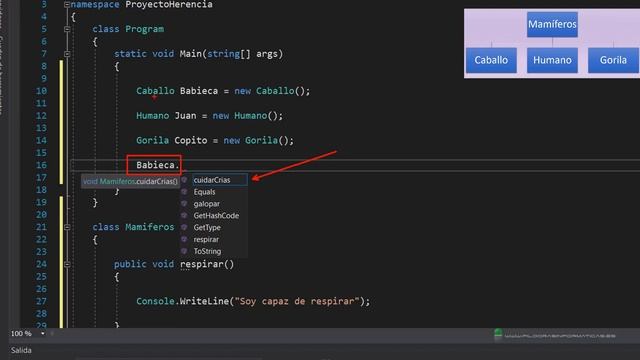The height and width of the screenshot is (360, 640).
Task: Click the Humano type name starting line 12
Action: (152, 116)
